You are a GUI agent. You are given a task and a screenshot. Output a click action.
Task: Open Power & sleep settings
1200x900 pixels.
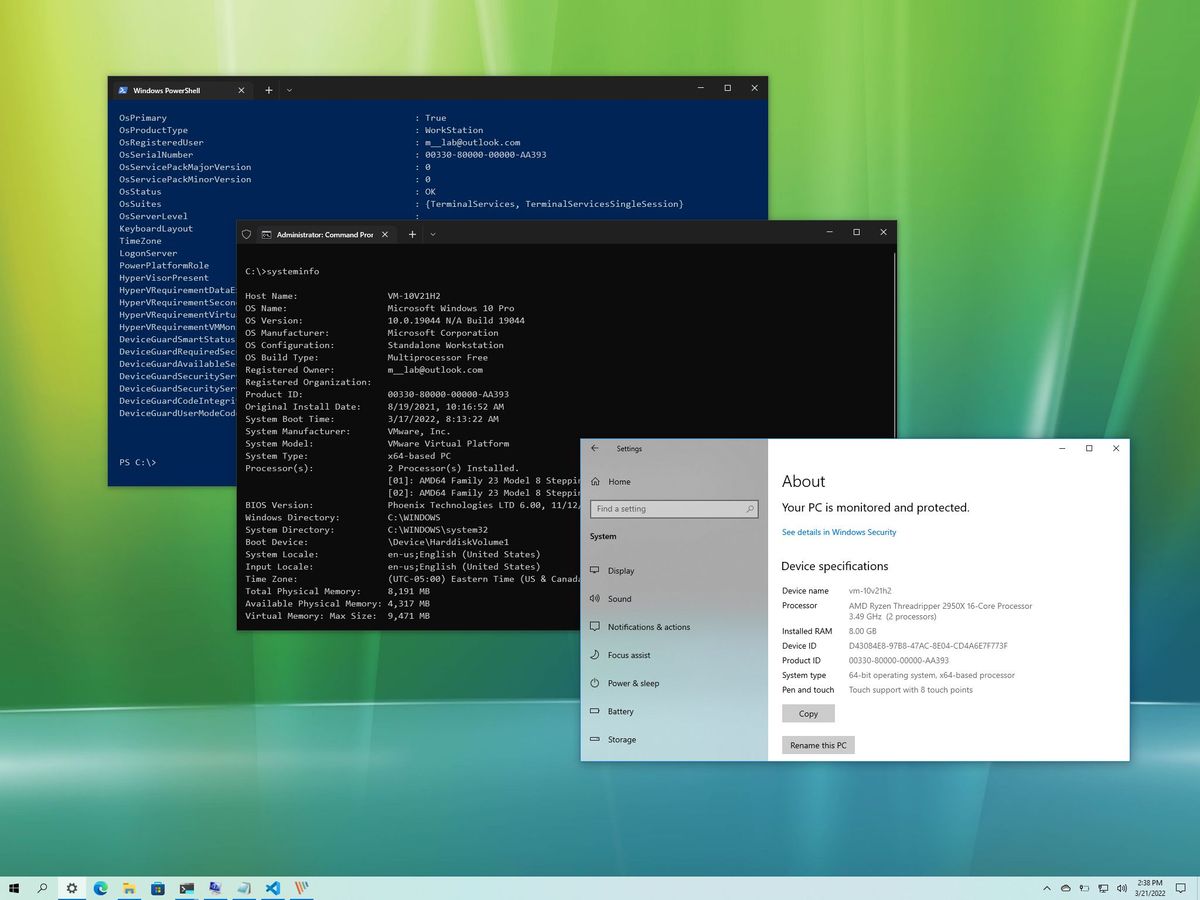coord(634,683)
